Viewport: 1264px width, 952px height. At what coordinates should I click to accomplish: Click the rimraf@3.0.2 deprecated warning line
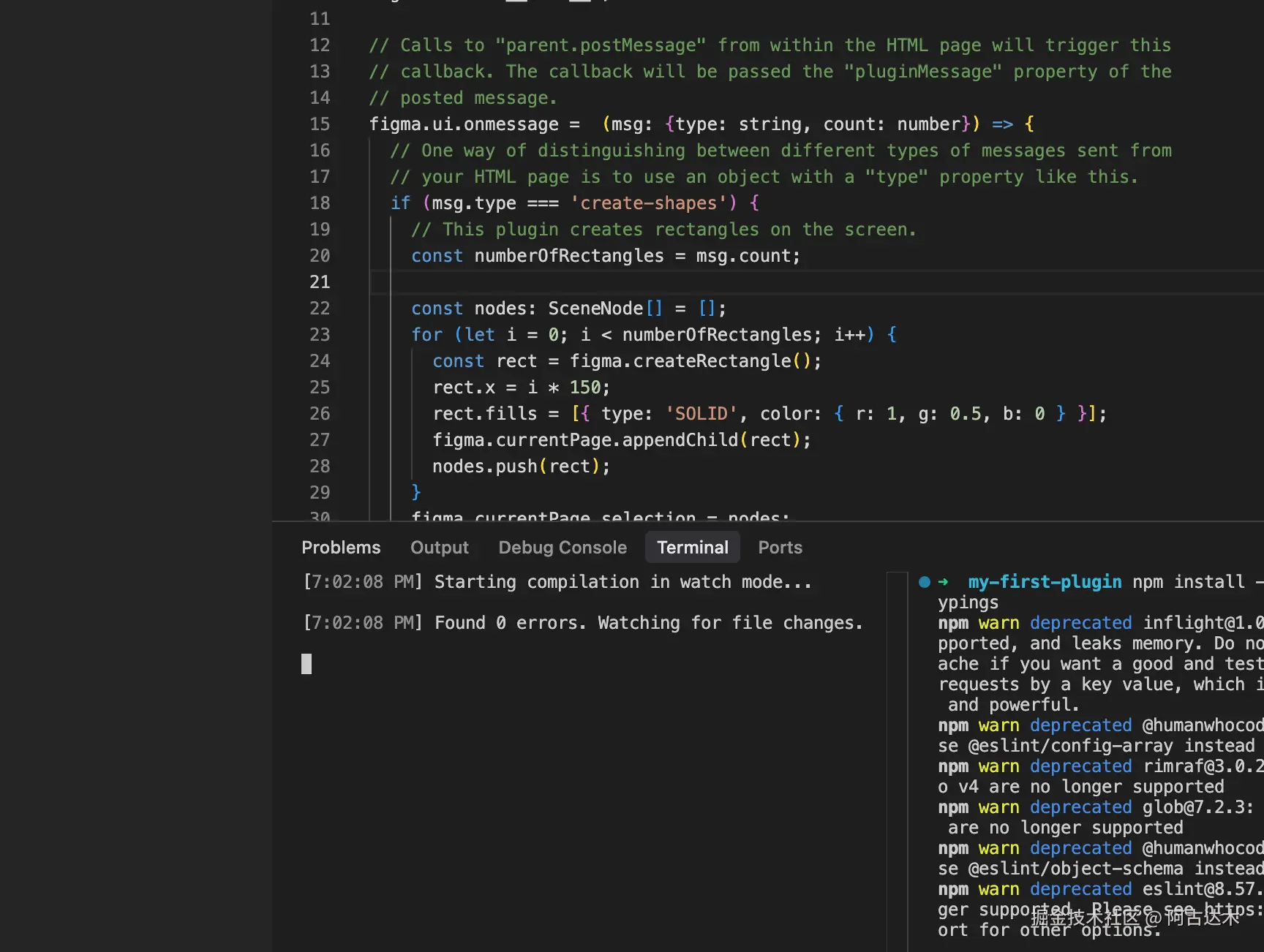tap(1101, 766)
